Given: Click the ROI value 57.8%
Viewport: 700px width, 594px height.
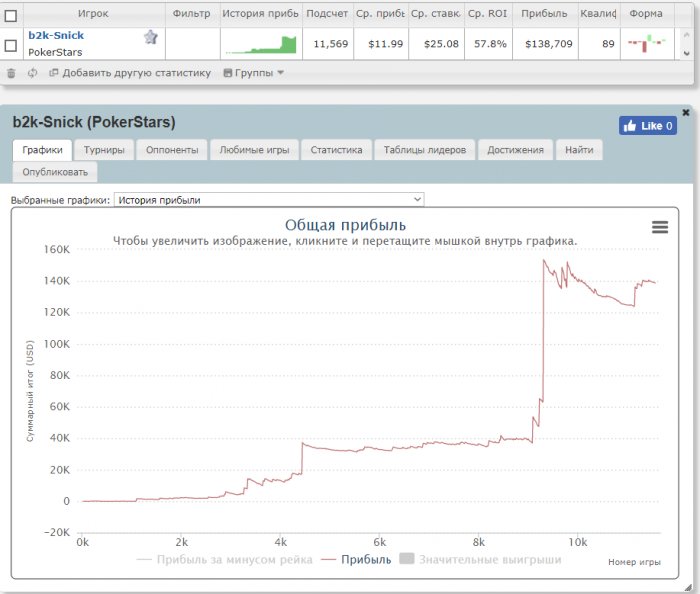Looking at the screenshot, I should click(x=490, y=44).
